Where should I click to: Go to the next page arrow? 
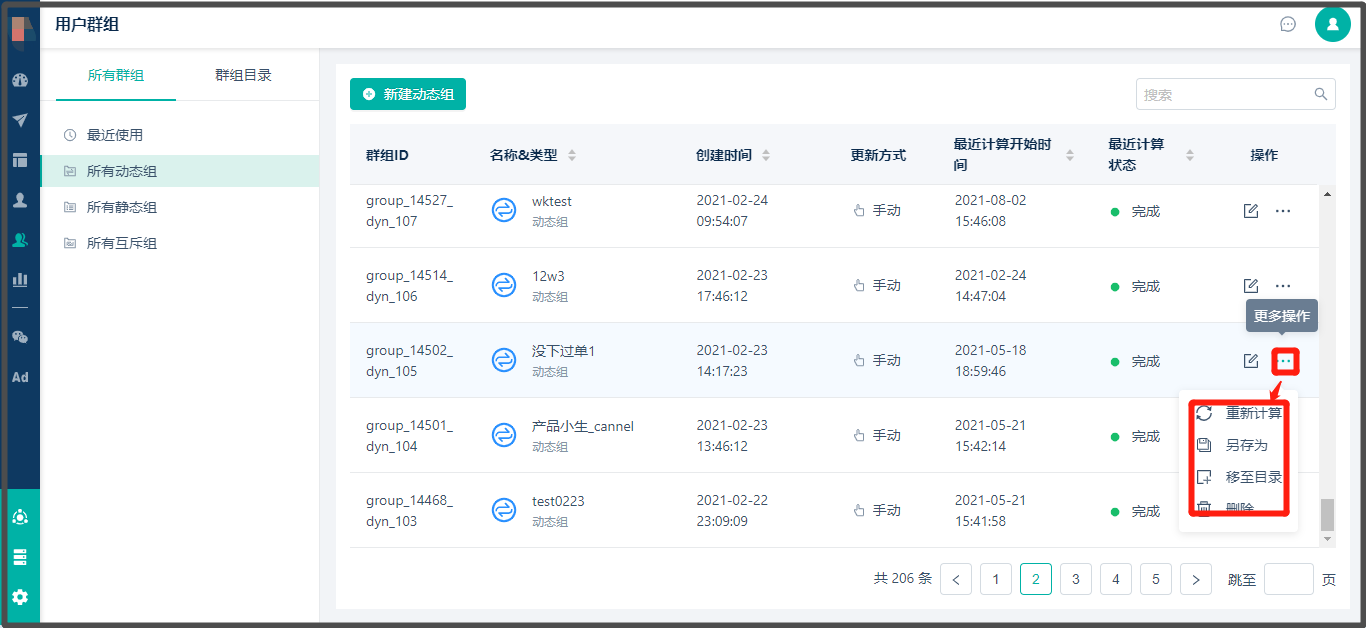(1196, 579)
